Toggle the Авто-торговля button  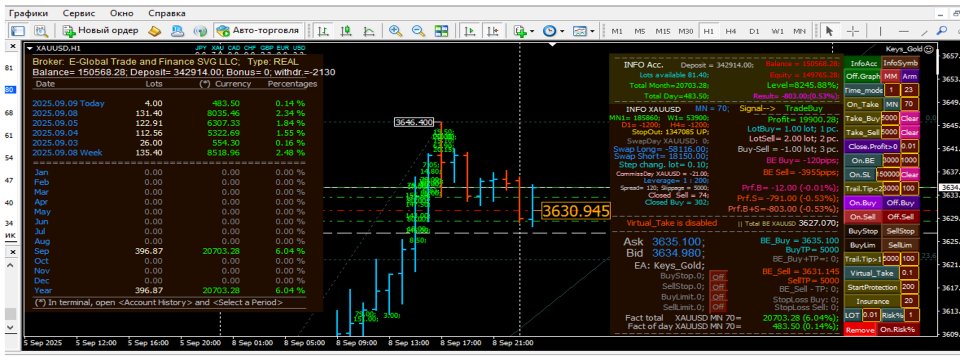click(x=258, y=31)
